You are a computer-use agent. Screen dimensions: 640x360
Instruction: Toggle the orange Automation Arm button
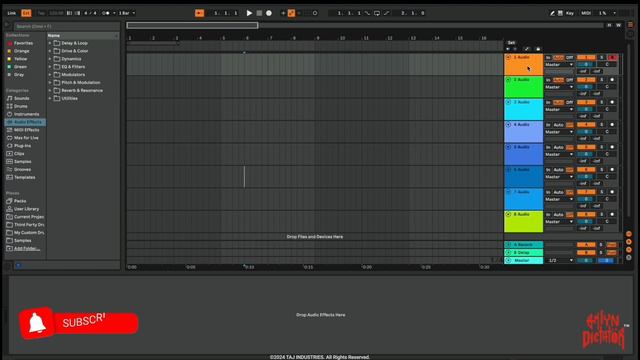(291, 13)
